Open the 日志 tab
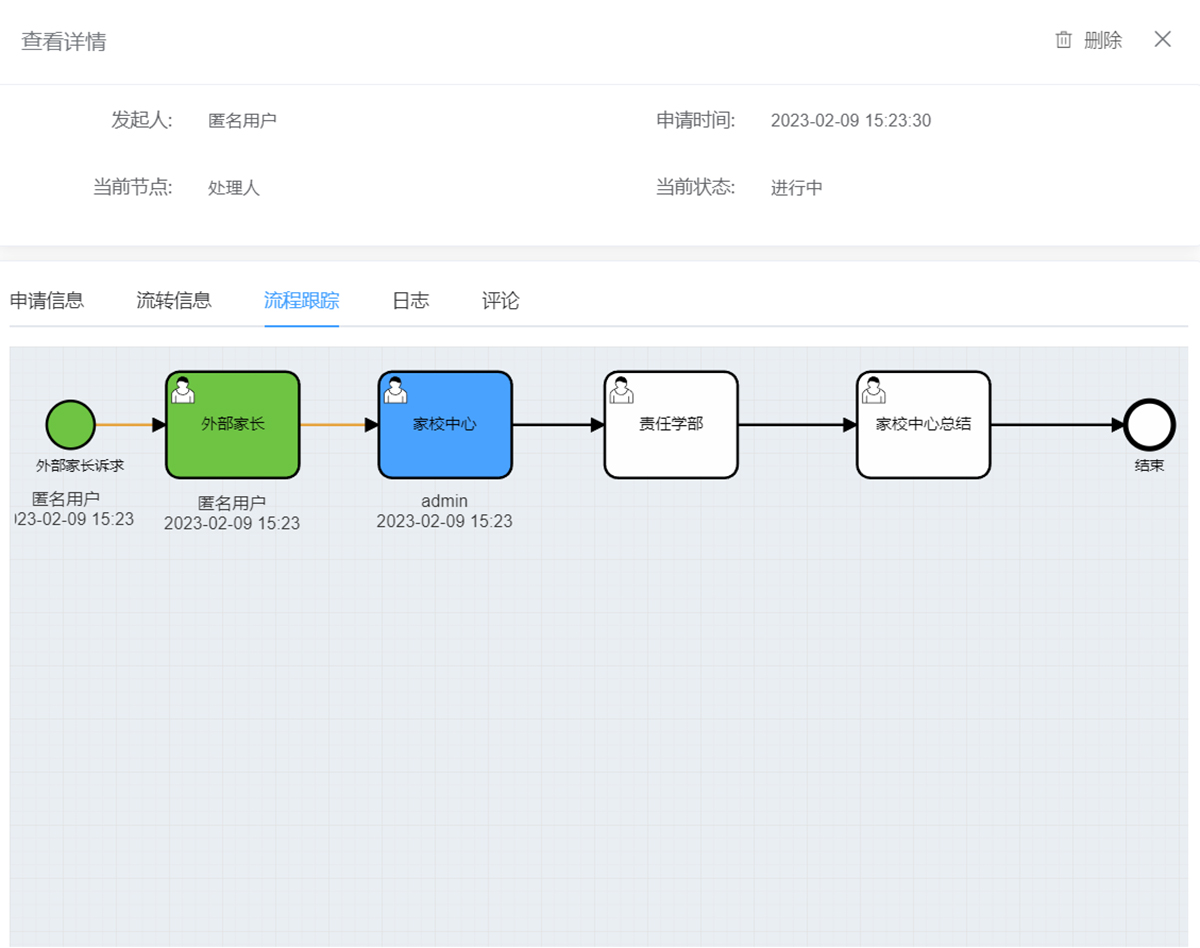The width and height of the screenshot is (1200, 948). pos(411,300)
